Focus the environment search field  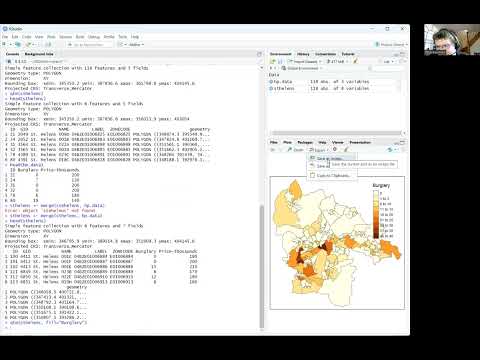click(x=387, y=68)
